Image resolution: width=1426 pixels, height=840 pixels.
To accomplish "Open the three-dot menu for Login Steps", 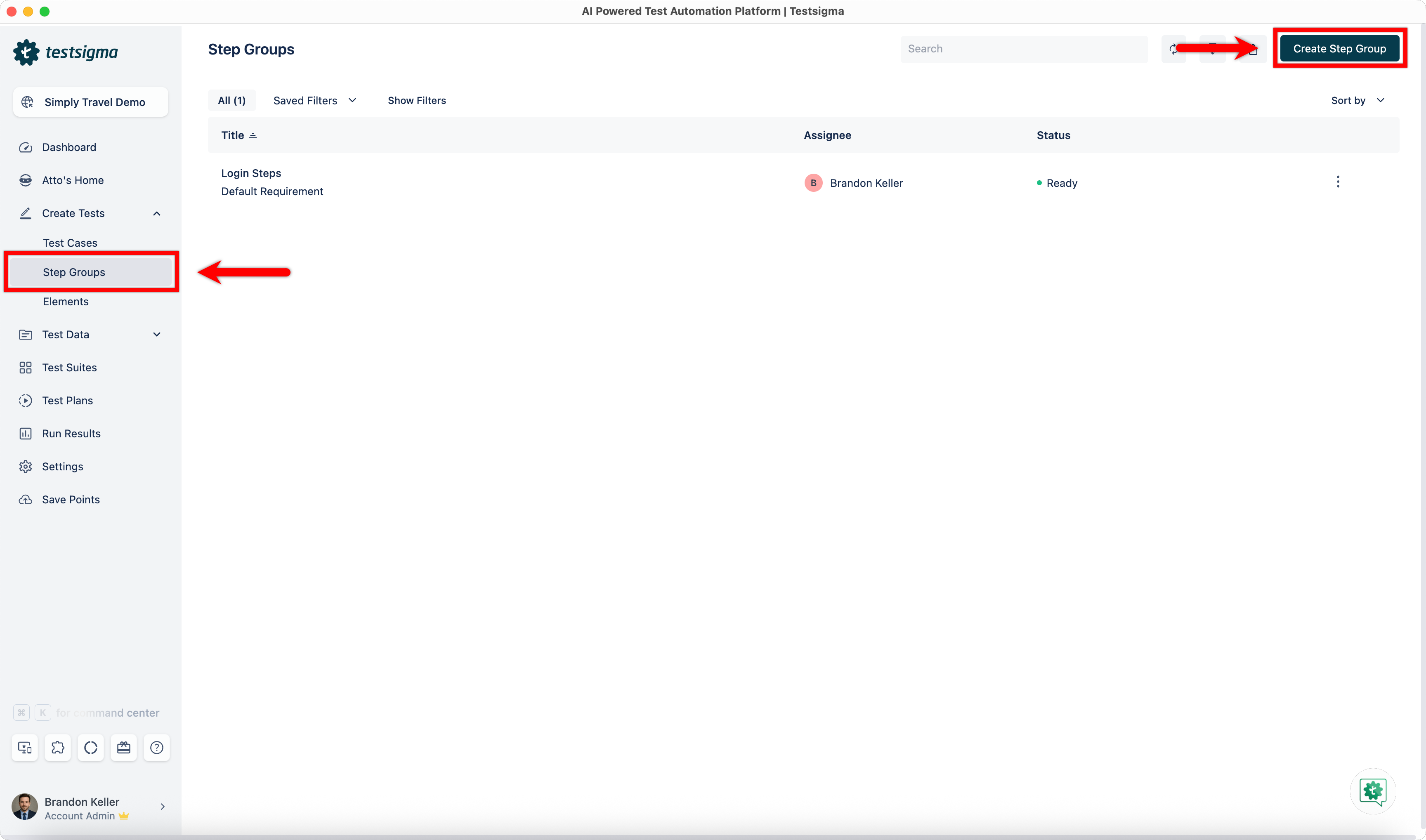I will point(1338,182).
